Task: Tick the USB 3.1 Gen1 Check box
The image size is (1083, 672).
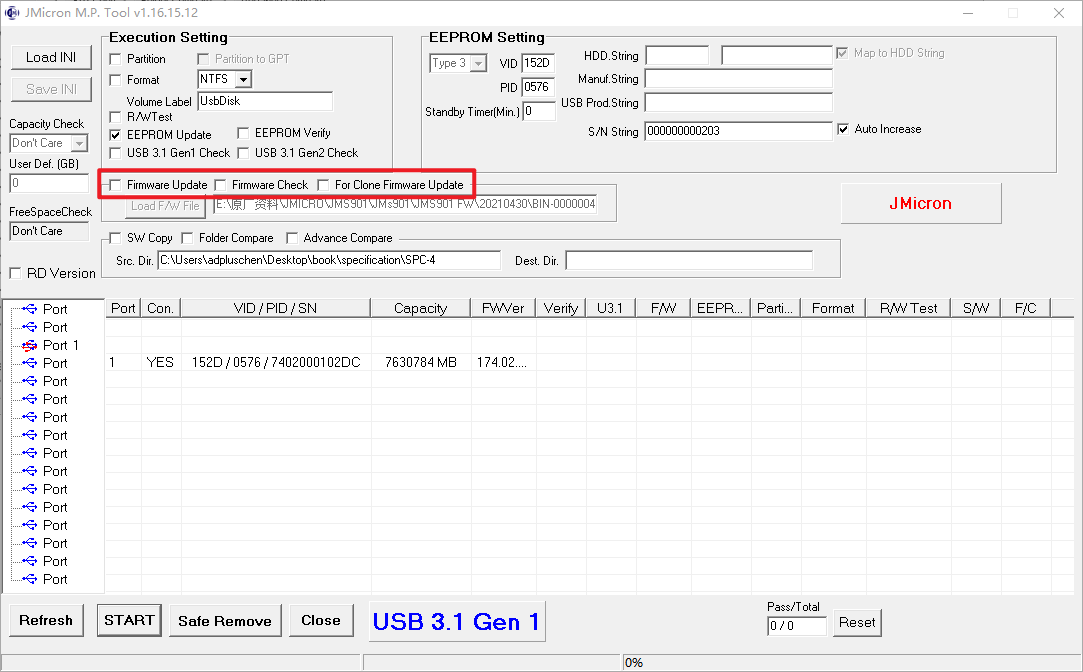Action: tap(115, 153)
